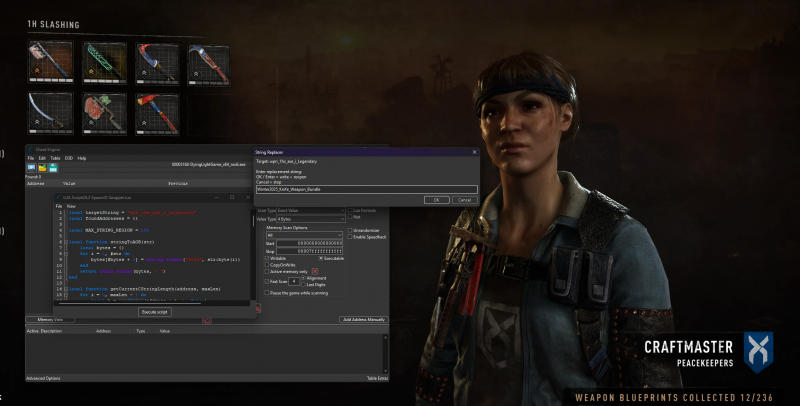Screen dimensions: 800x406
Task: Click the Cheat Engine logo in its title bar
Action: [31, 149]
